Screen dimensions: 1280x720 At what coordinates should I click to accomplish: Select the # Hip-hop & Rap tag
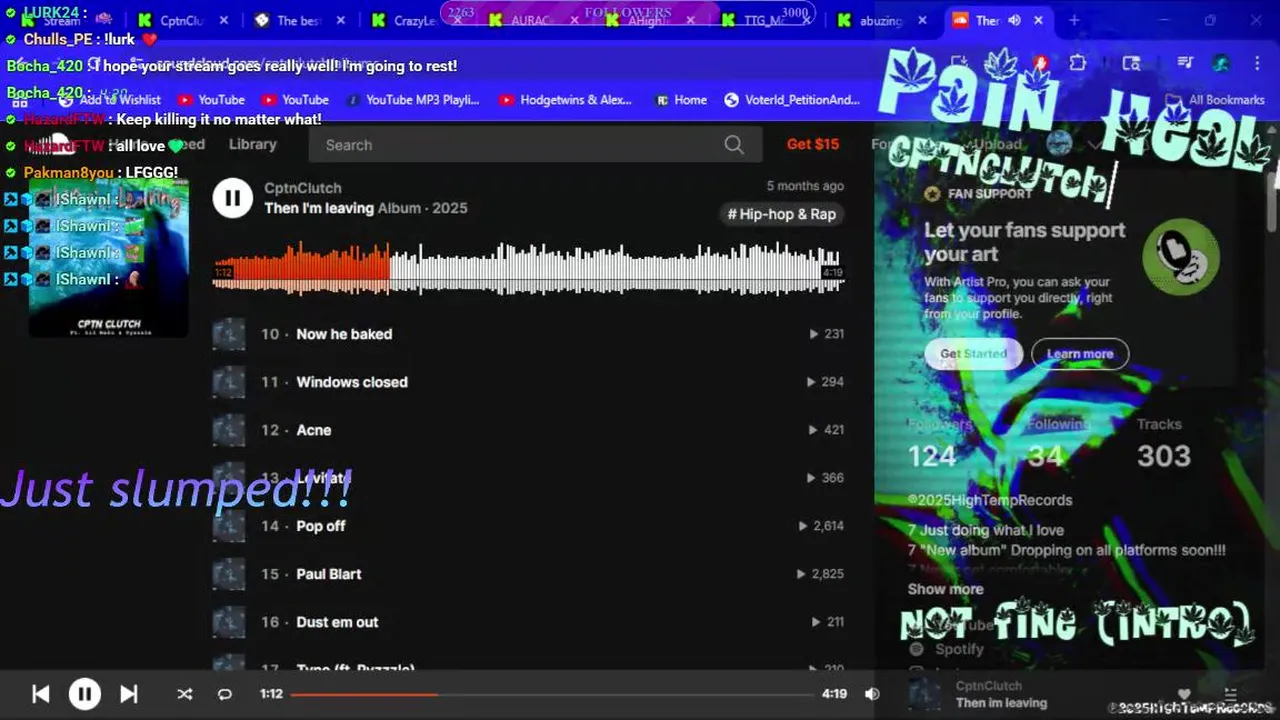(x=782, y=214)
